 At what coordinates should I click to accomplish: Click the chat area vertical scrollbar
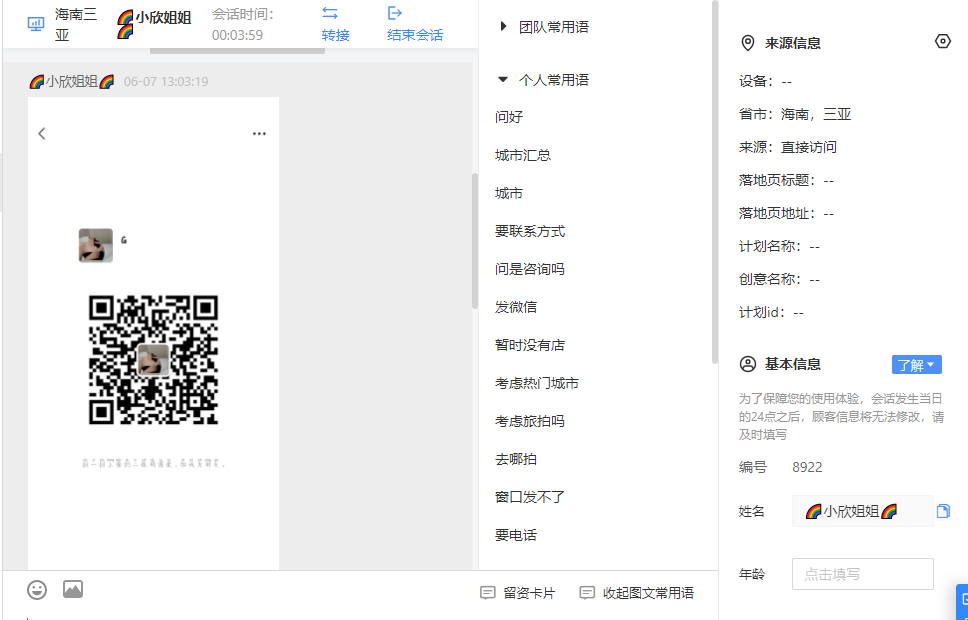[475, 241]
